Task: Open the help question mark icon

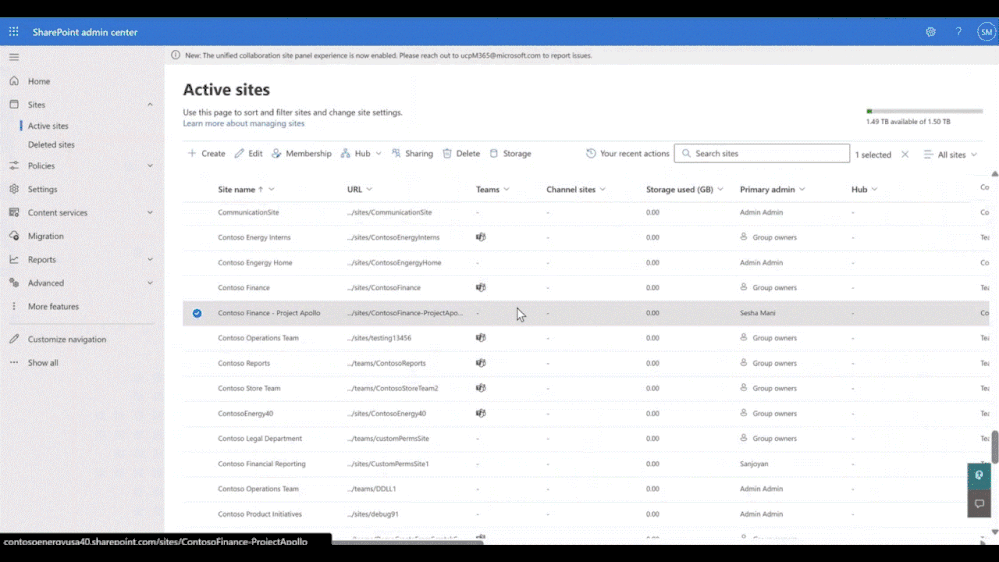Action: [x=958, y=32]
